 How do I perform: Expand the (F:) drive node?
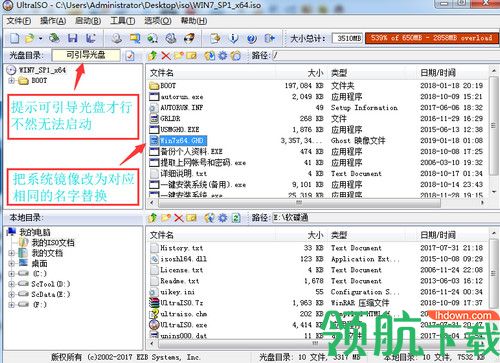coord(12,305)
